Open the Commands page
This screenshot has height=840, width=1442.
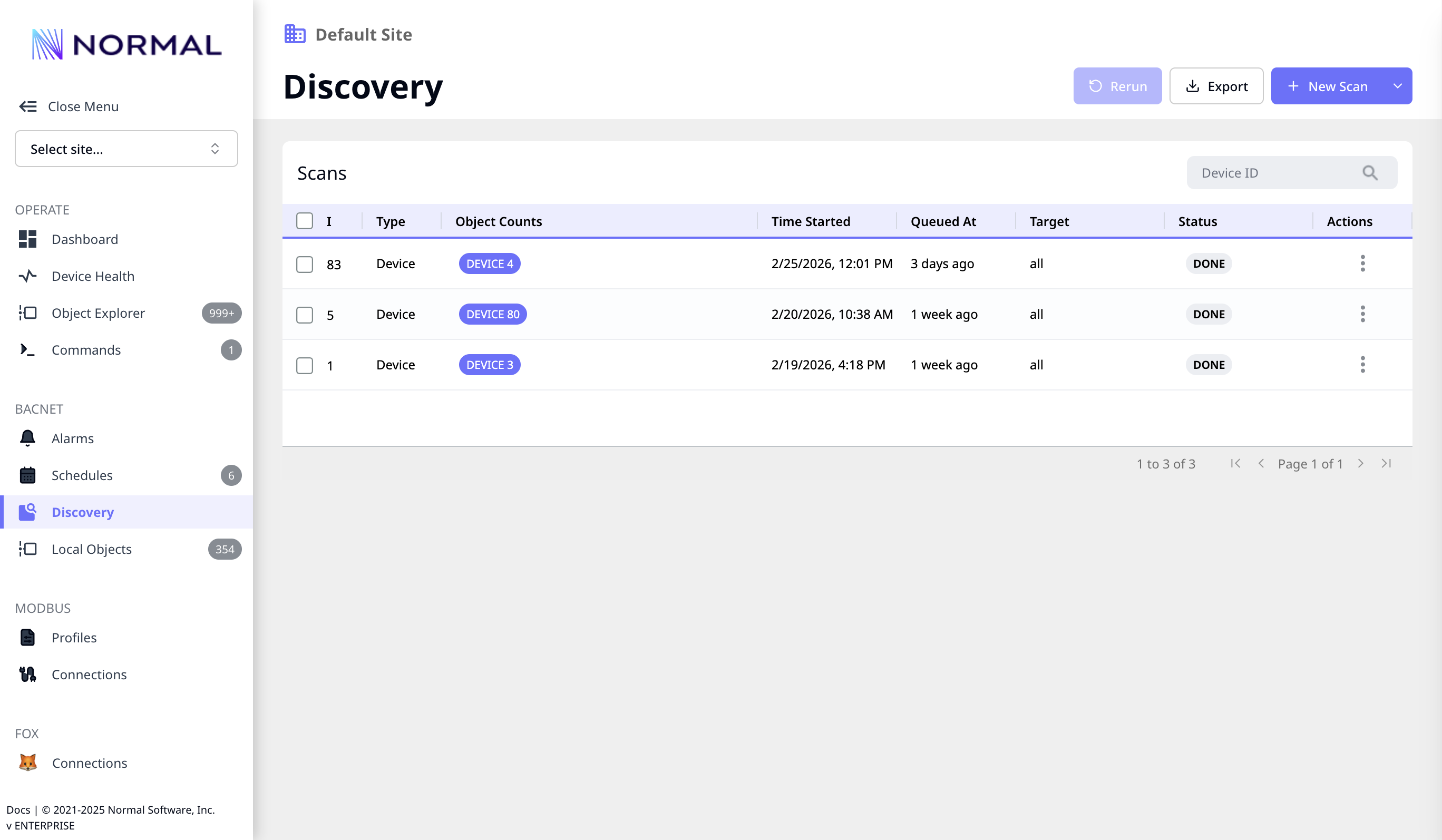pos(86,349)
